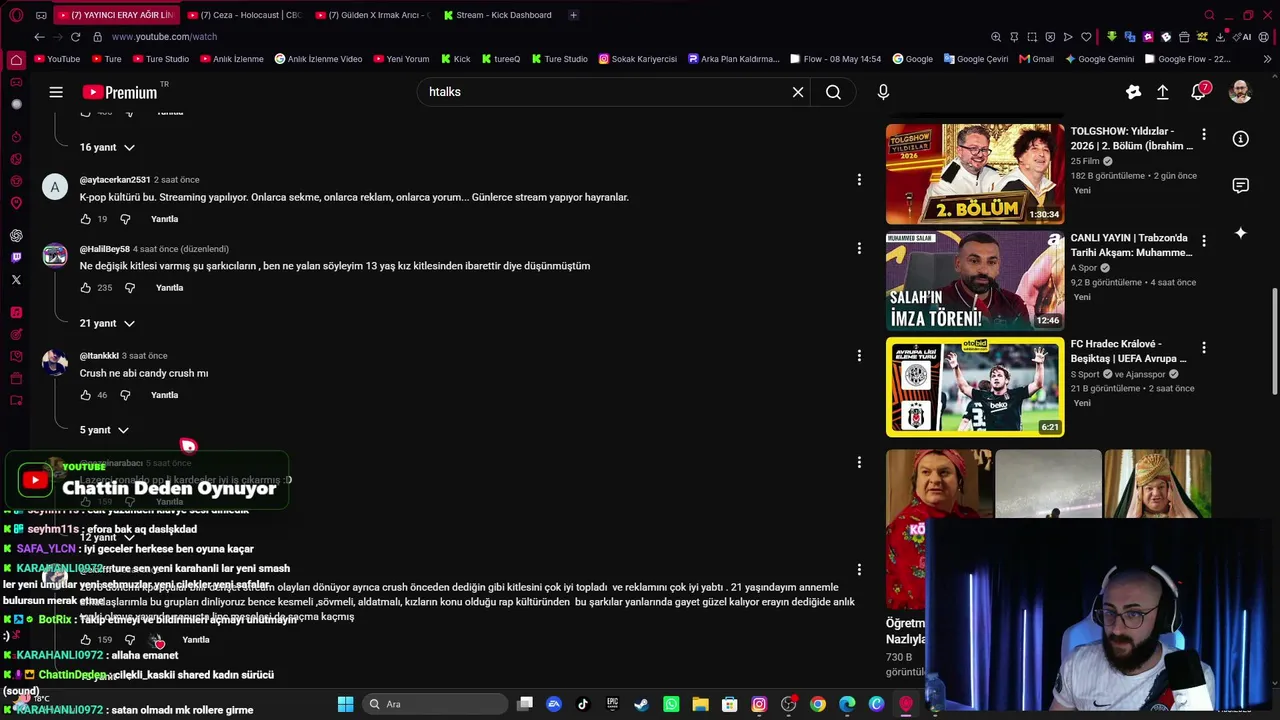Open X (Twitter) in the Opera sidebar
Viewport: 1280px width, 720px height.
[x=16, y=280]
